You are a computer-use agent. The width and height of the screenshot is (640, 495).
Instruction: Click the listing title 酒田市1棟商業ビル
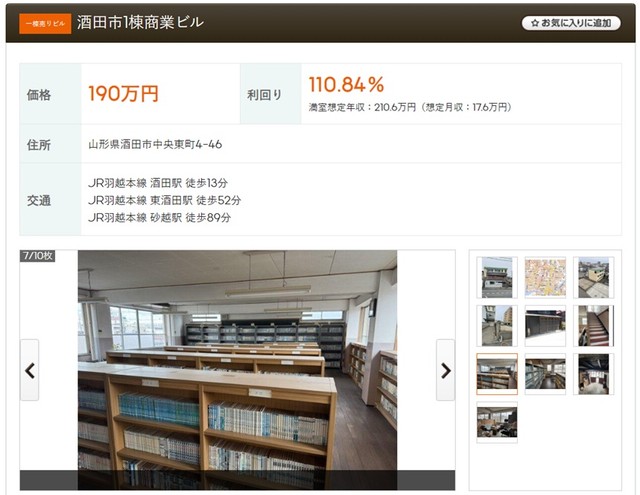pyautogui.click(x=140, y=22)
